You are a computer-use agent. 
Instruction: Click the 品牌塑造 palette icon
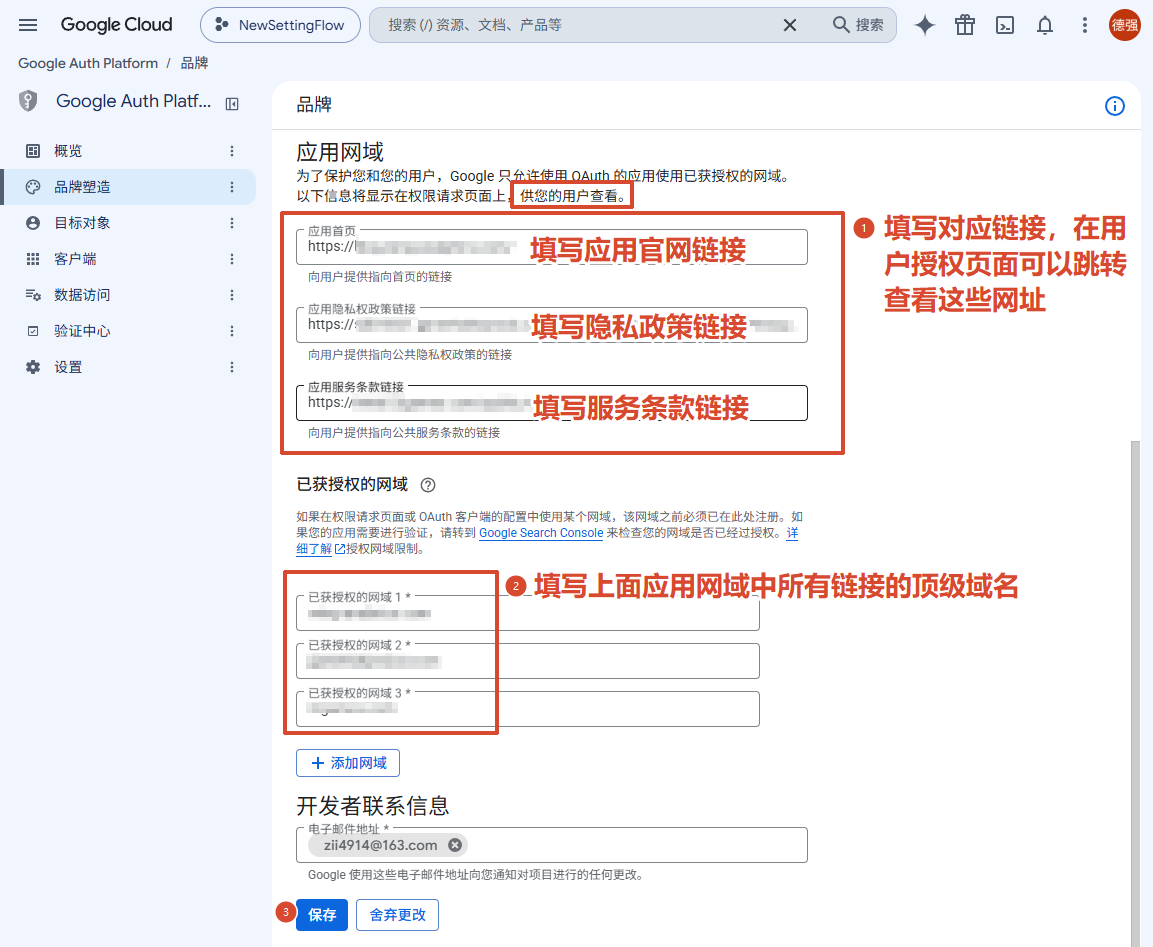[x=33, y=187]
